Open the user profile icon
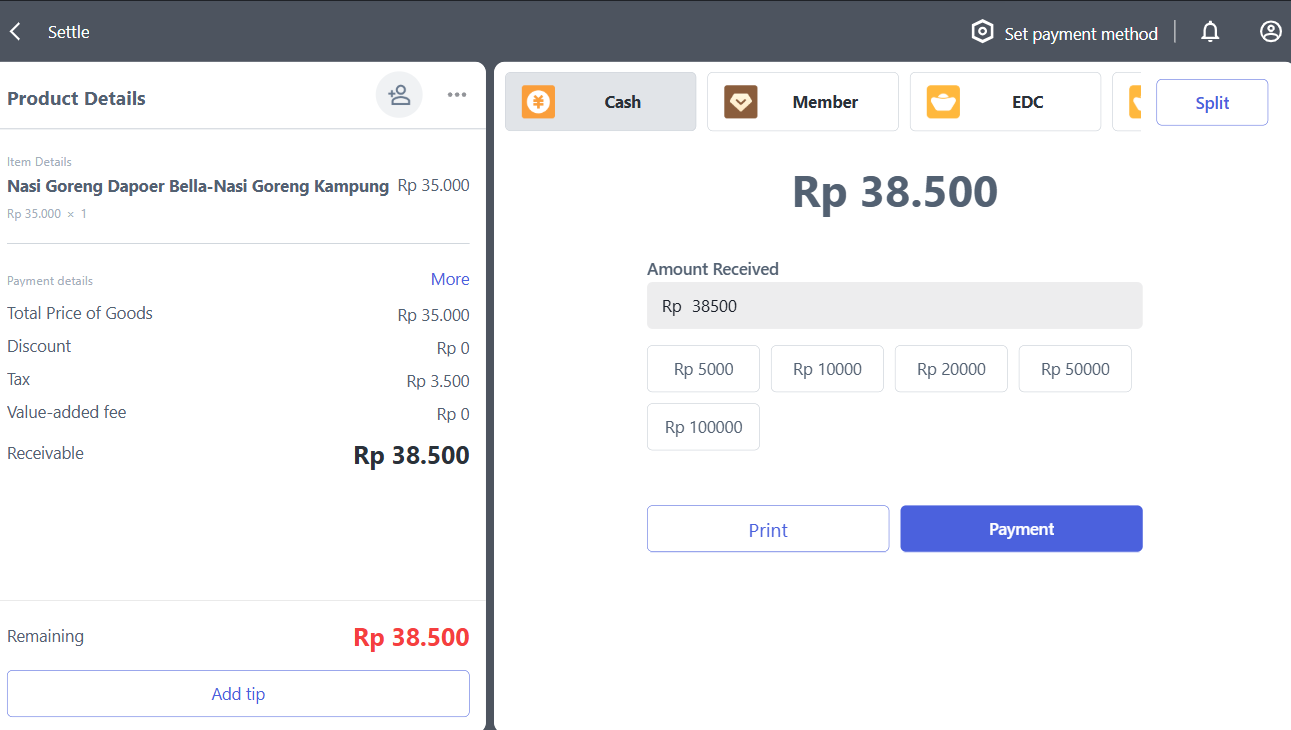This screenshot has width=1291, height=730. click(x=1270, y=32)
